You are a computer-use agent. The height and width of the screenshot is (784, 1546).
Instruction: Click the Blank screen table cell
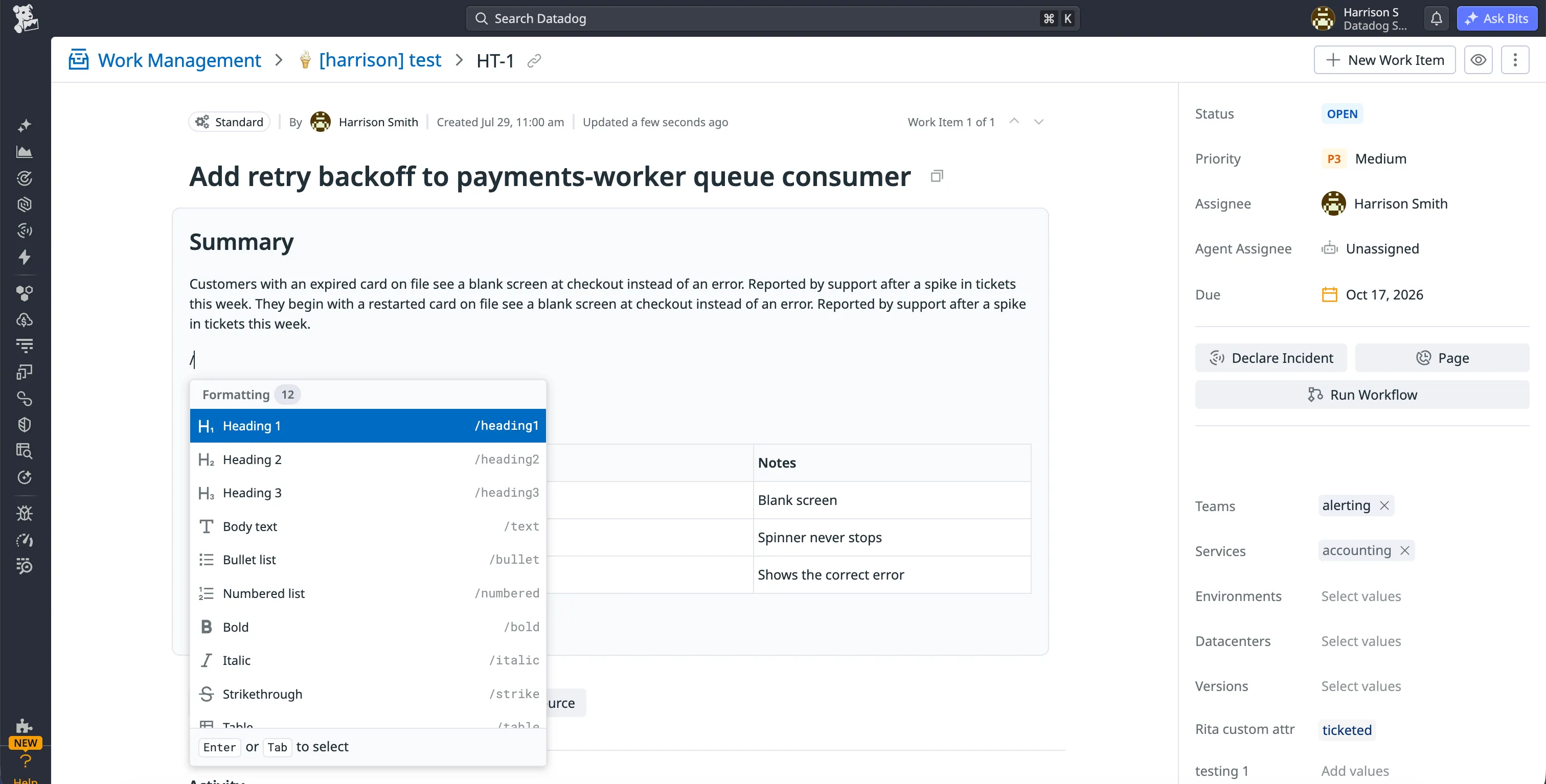point(892,500)
